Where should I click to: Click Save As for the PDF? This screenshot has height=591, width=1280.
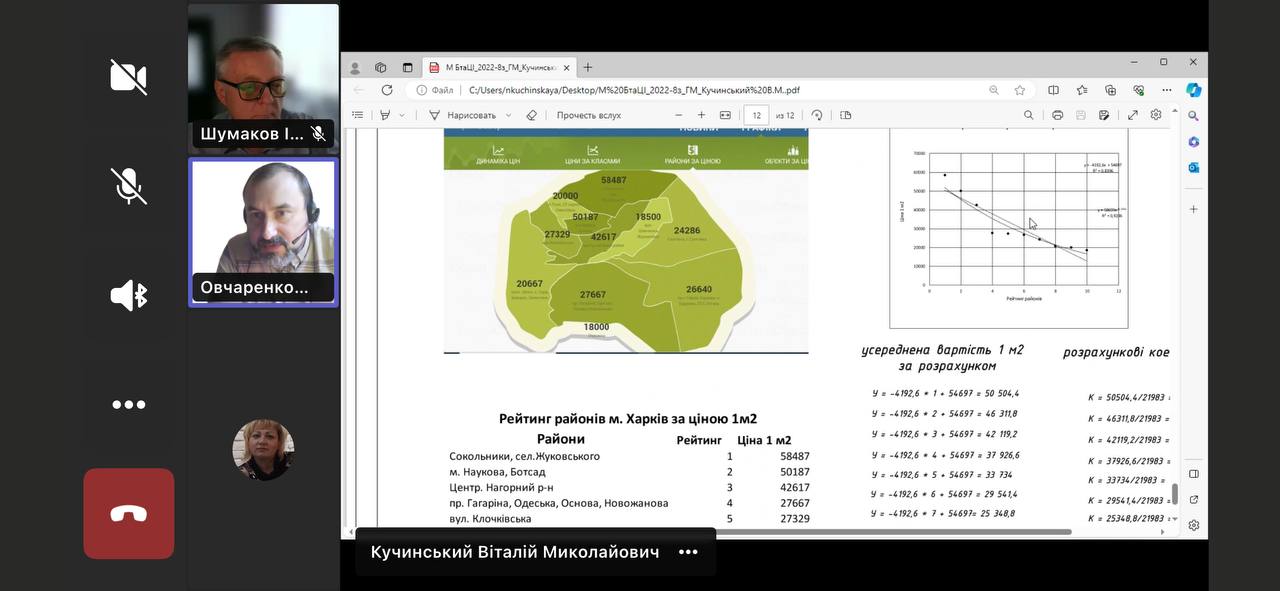[x=1104, y=115]
